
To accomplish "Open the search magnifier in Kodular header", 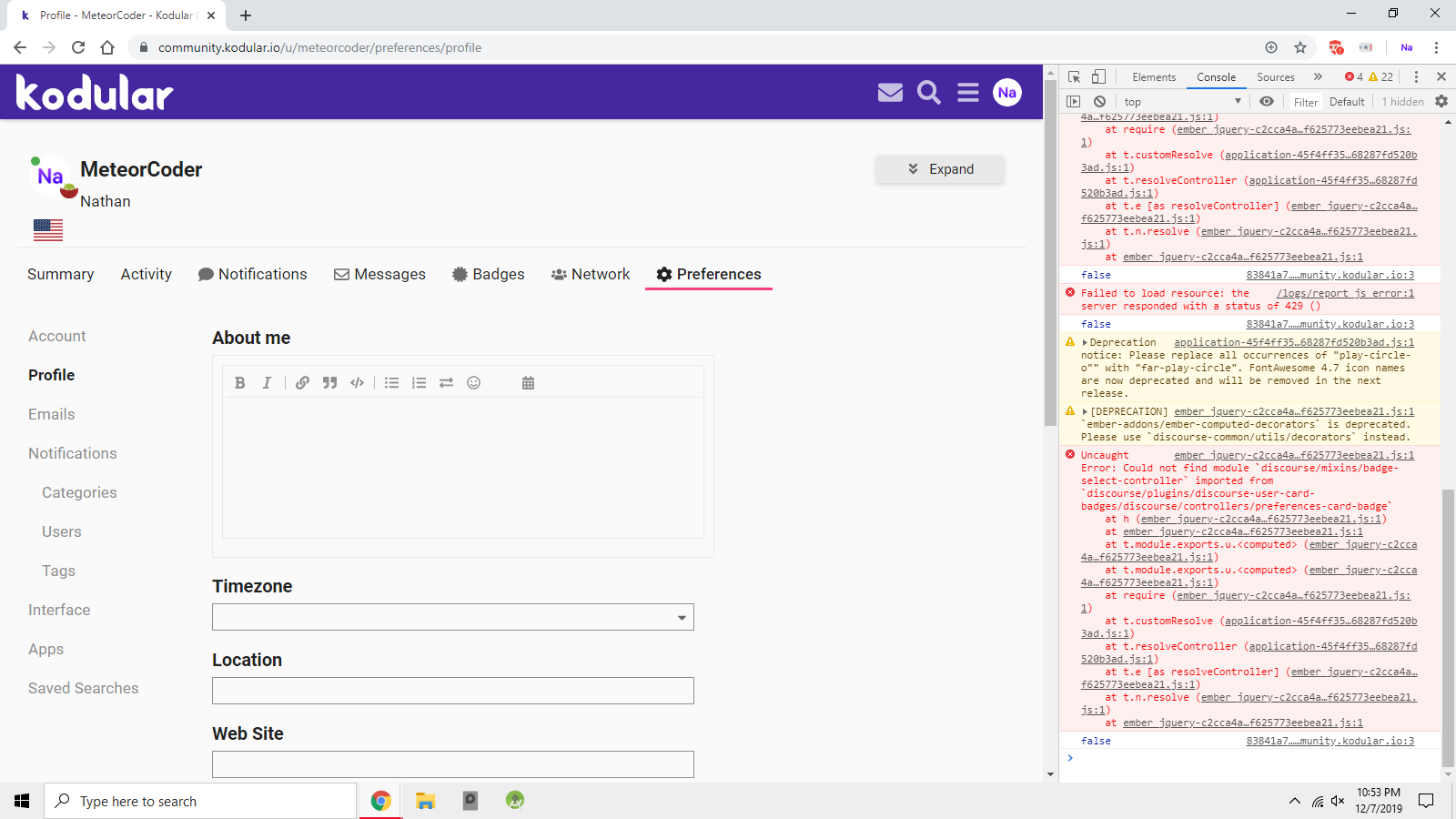I will (929, 92).
